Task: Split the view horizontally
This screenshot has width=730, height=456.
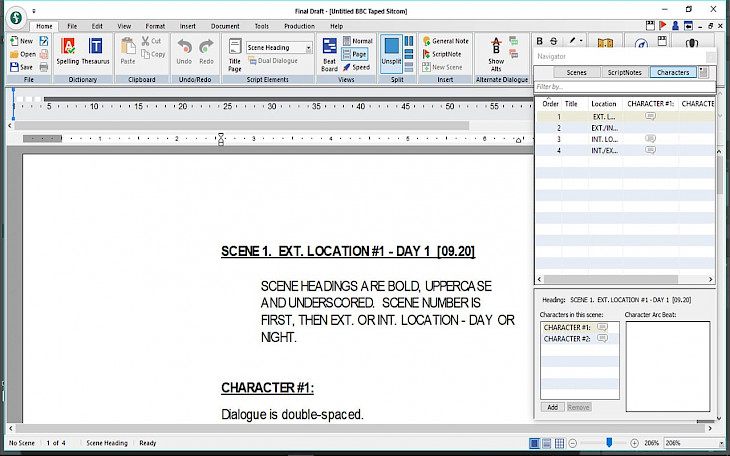Action: pyautogui.click(x=409, y=54)
